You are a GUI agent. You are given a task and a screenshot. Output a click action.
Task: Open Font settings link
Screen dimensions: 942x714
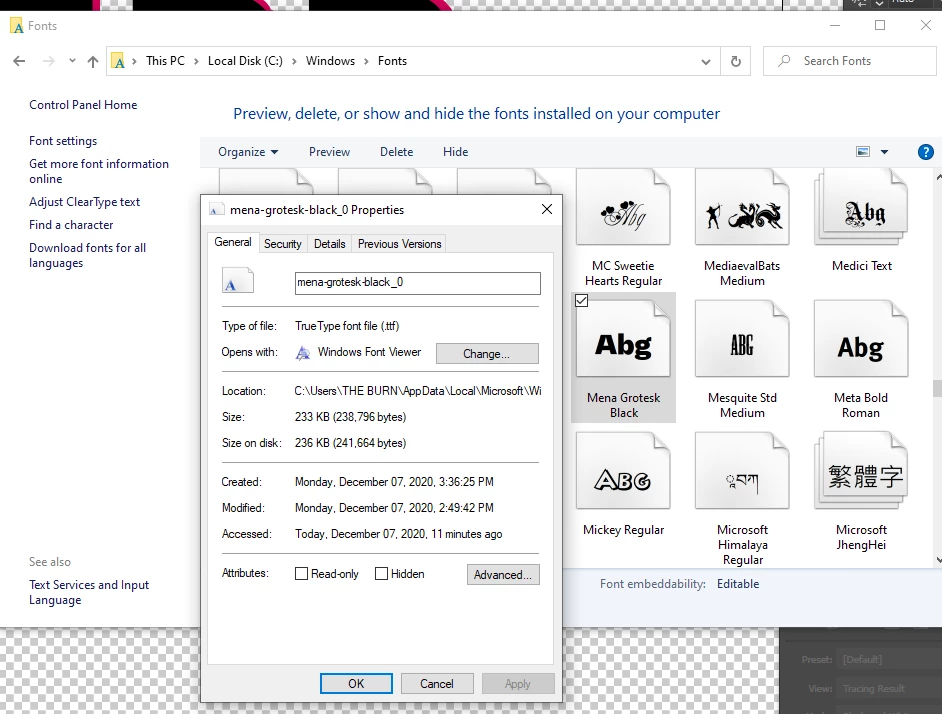tap(63, 141)
